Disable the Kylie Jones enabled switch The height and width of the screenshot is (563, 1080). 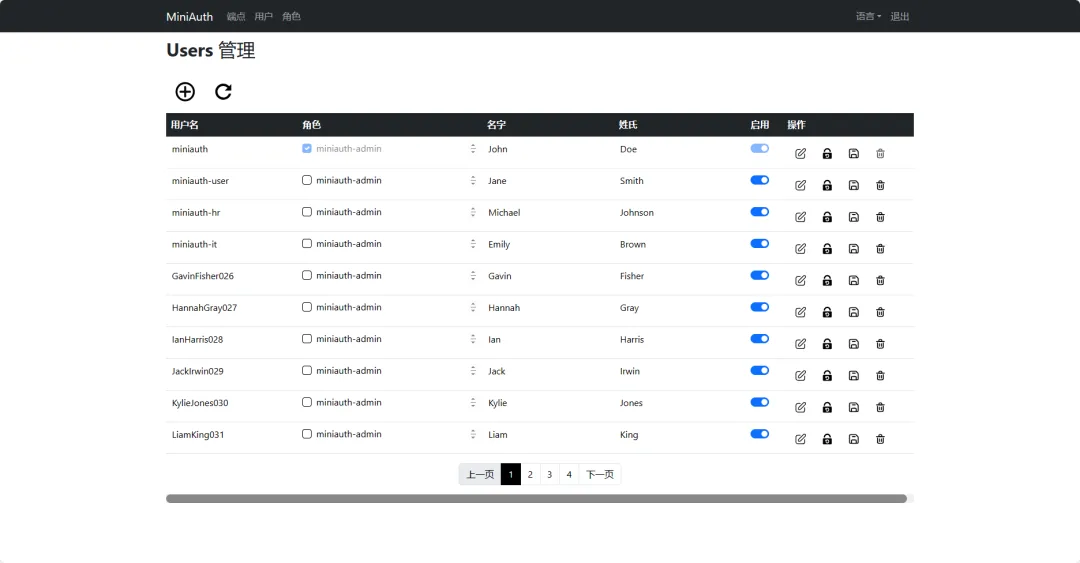760,402
